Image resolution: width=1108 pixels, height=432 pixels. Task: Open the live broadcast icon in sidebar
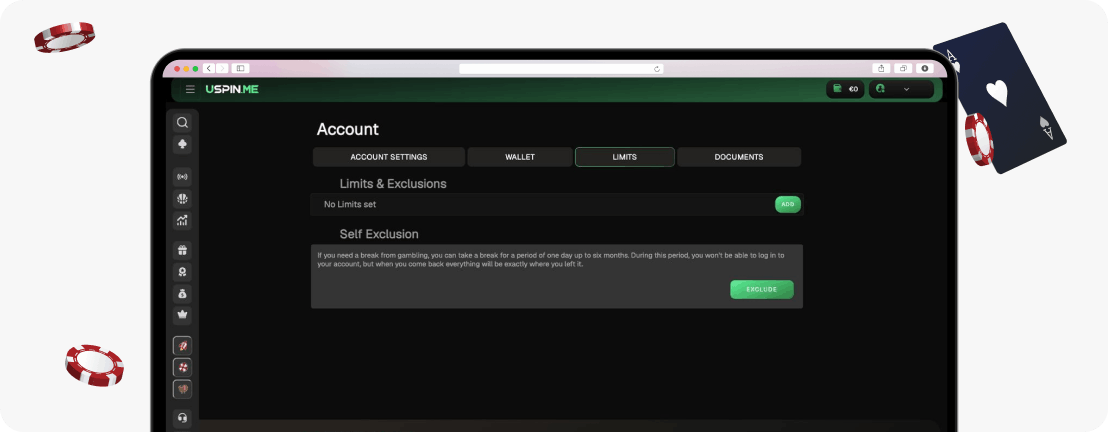pos(182,177)
